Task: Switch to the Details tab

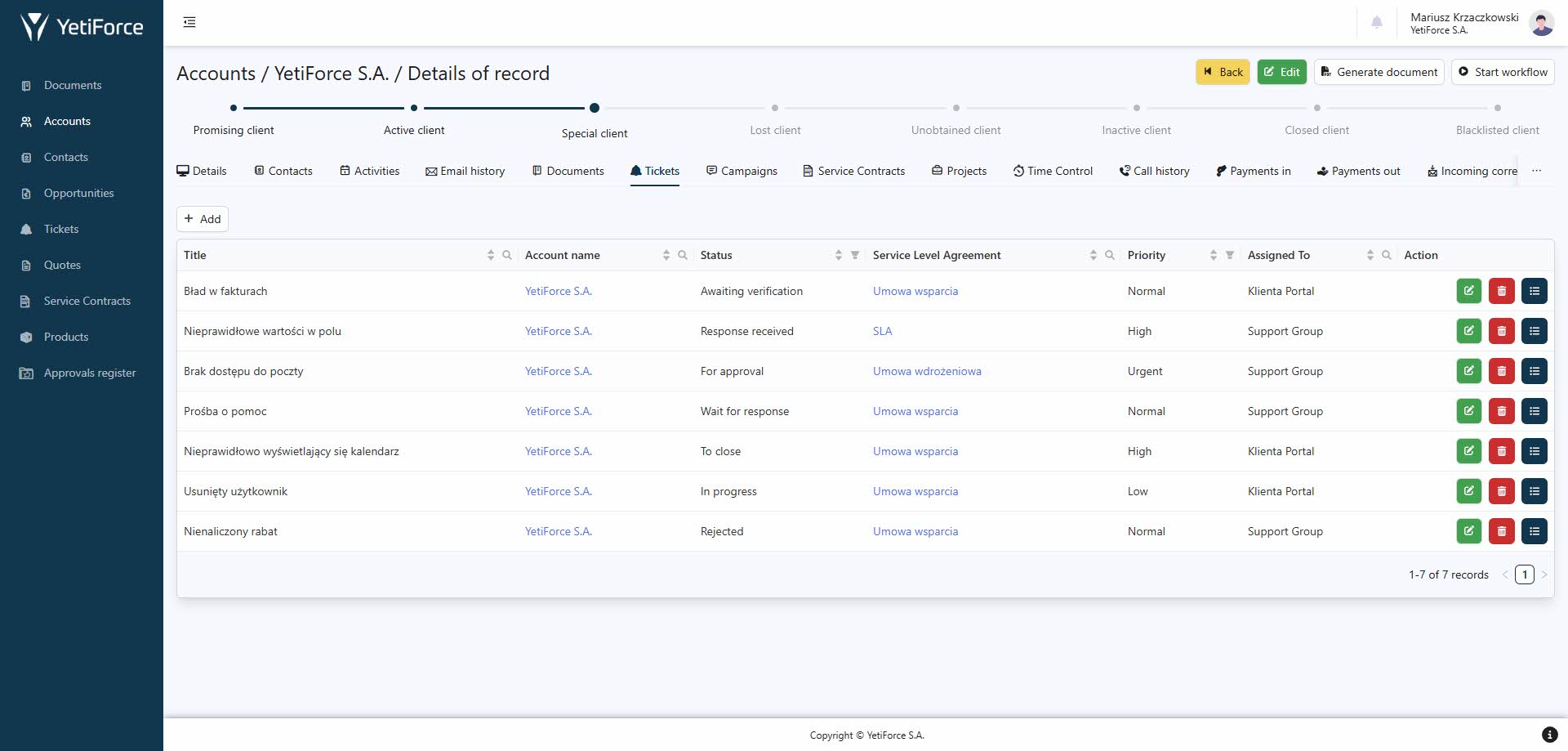Action: click(x=202, y=171)
